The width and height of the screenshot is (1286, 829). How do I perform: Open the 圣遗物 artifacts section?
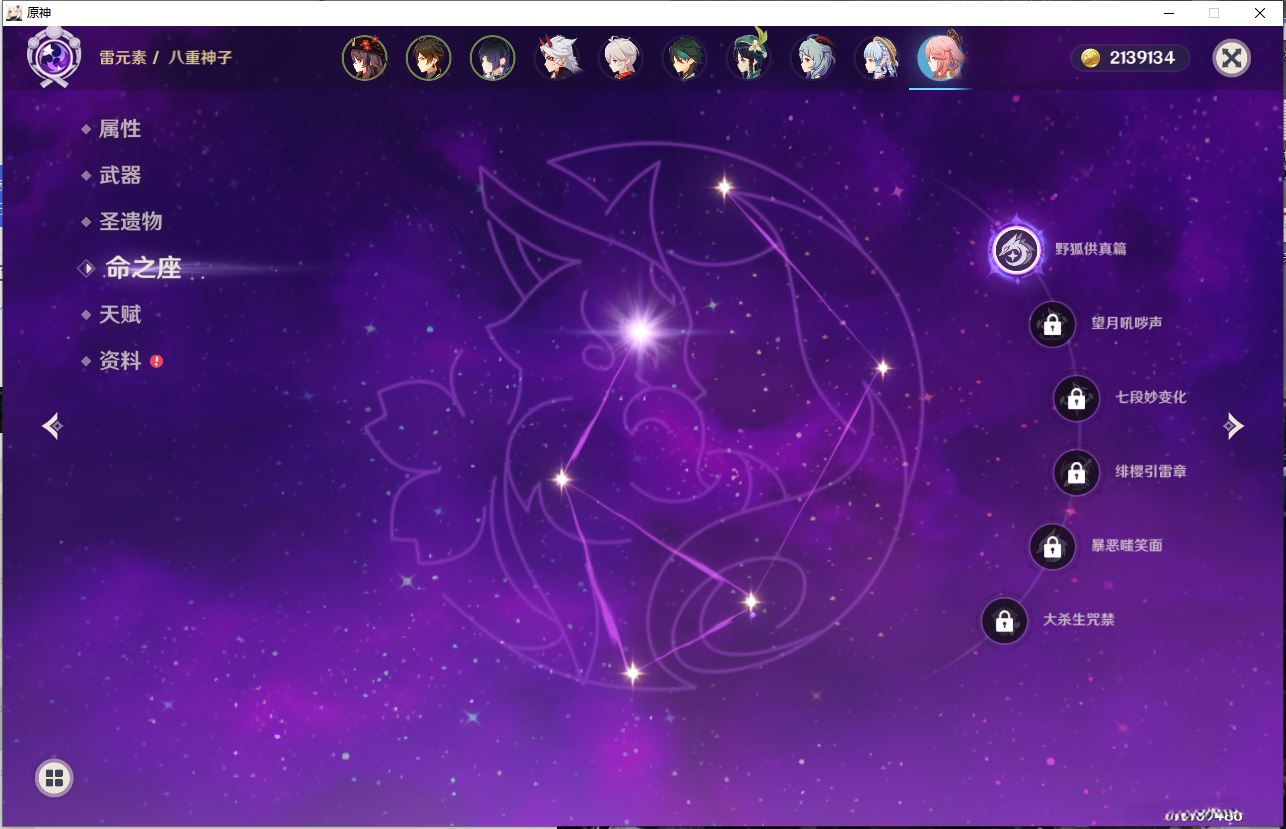point(131,221)
